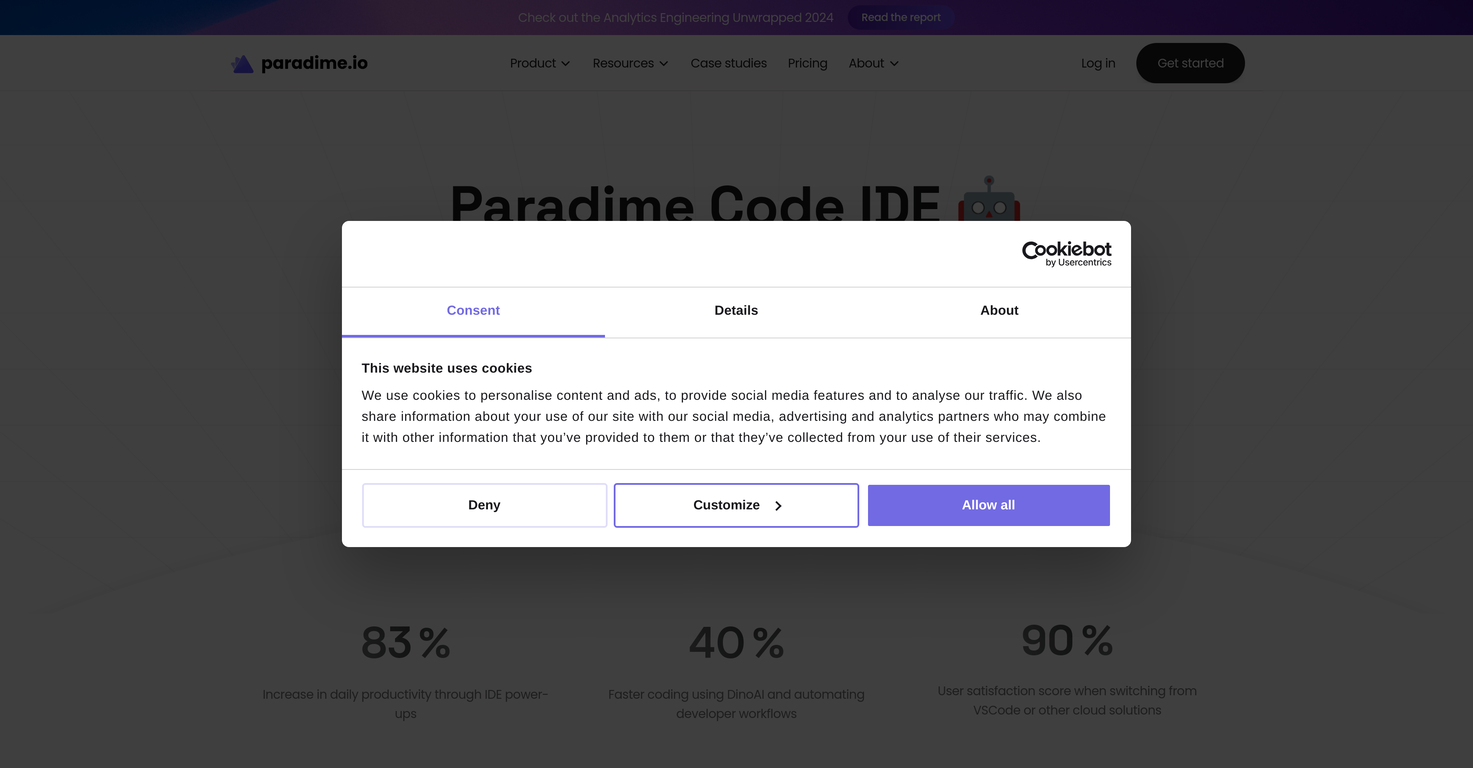Open Customize cookie settings
Screen dimensions: 1473x768
coord(736,505)
